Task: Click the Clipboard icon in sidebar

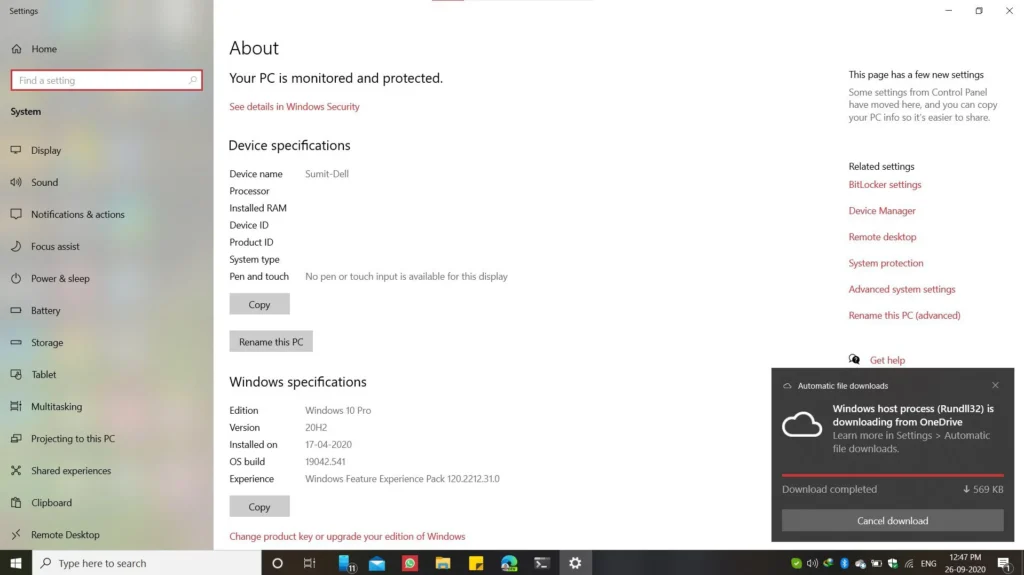Action: click(x=16, y=502)
